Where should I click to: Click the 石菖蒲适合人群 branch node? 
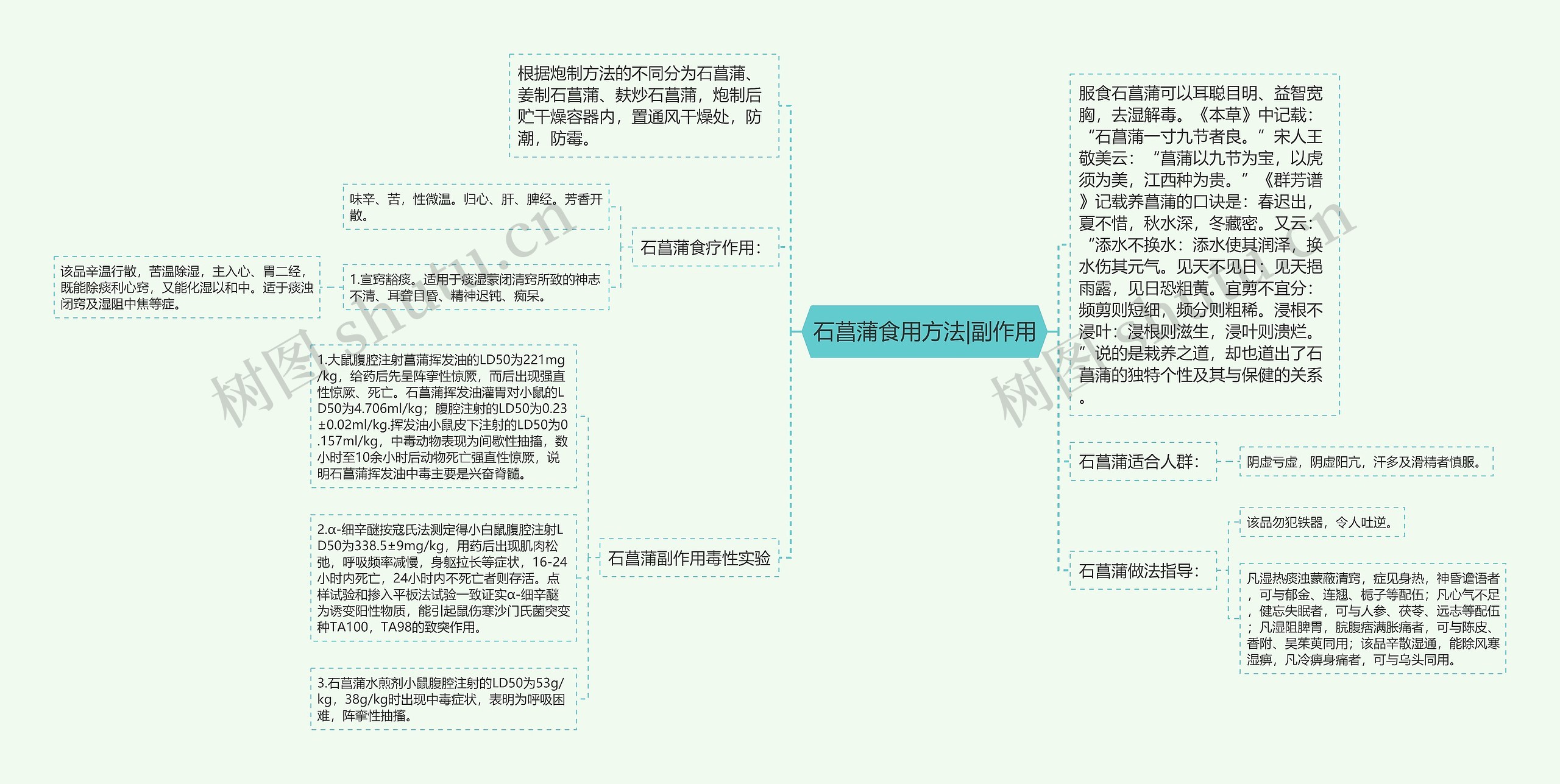[x=1143, y=462]
